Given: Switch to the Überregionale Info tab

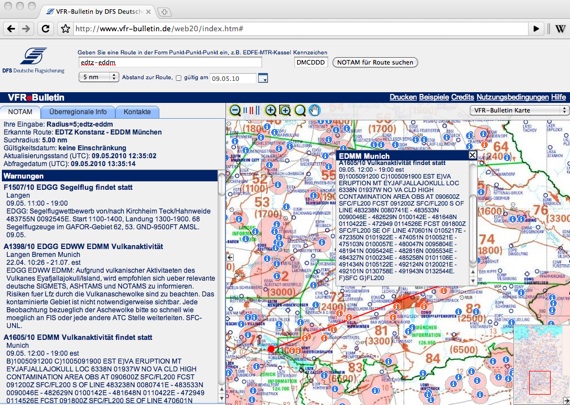Looking at the screenshot, I should point(78,112).
